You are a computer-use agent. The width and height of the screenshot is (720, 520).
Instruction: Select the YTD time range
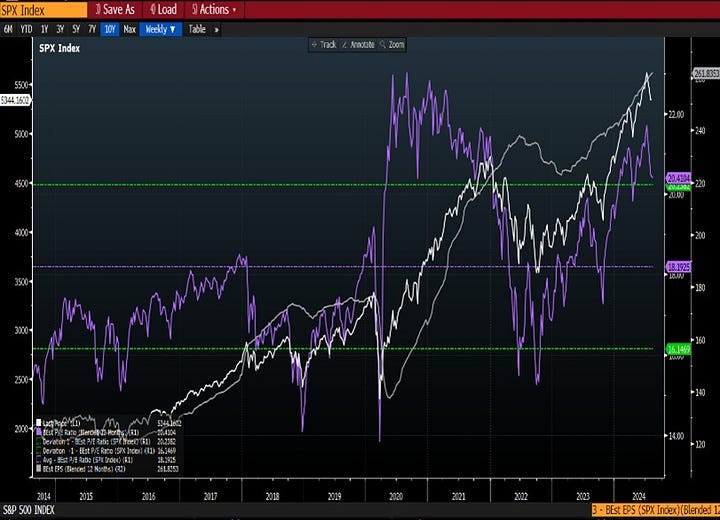[26, 29]
